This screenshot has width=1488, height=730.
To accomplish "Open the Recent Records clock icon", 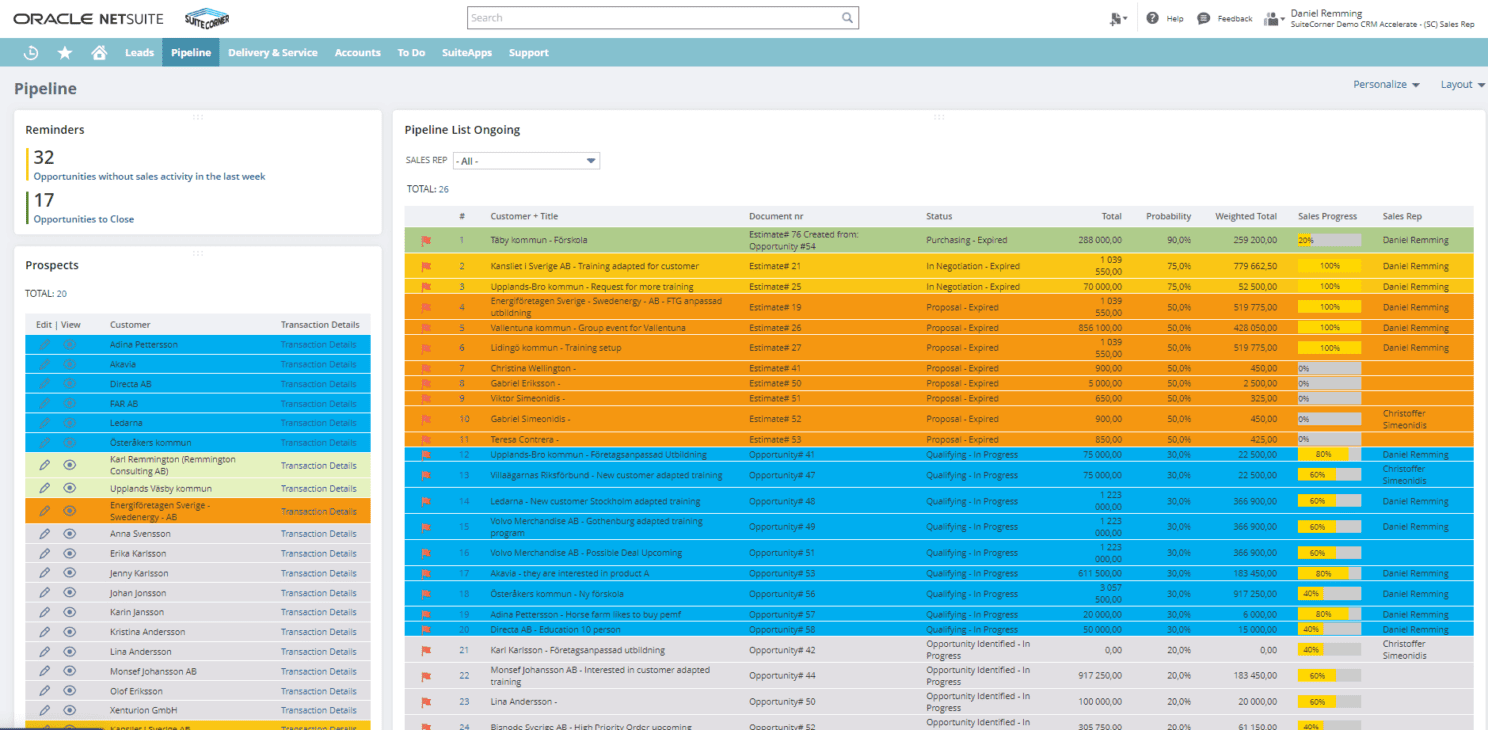I will pyautogui.click(x=31, y=53).
